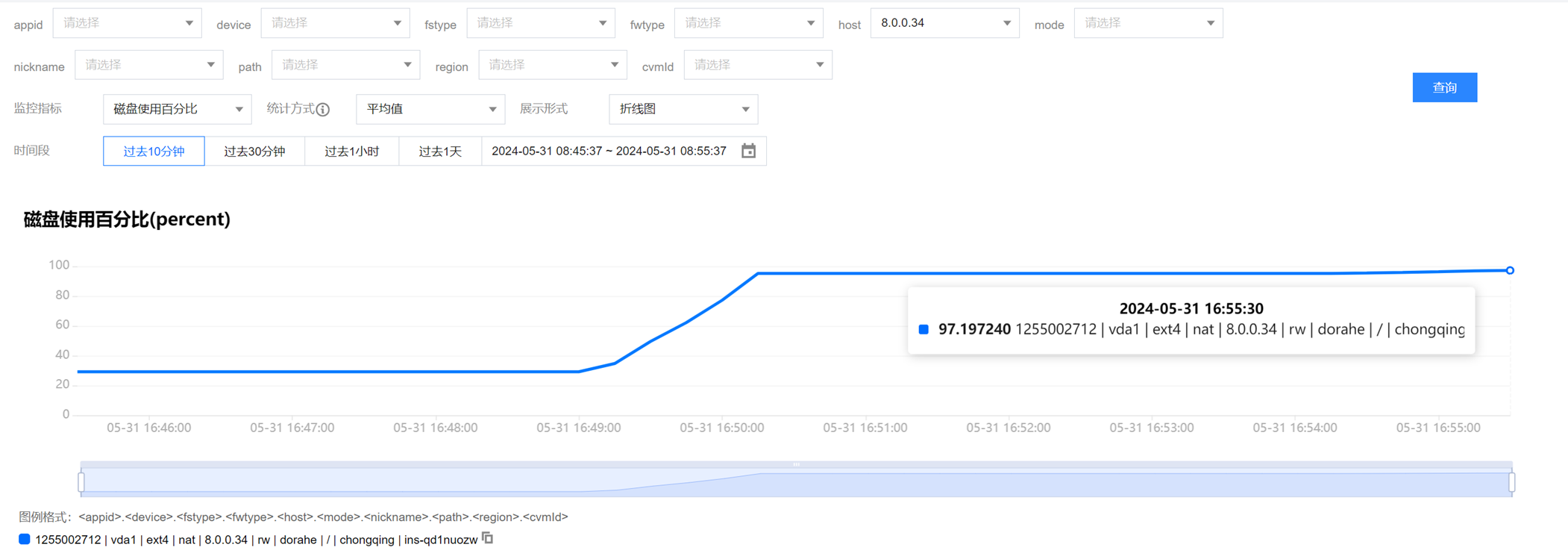
Task: Click the info icon beside 统计方式
Action: (x=323, y=110)
